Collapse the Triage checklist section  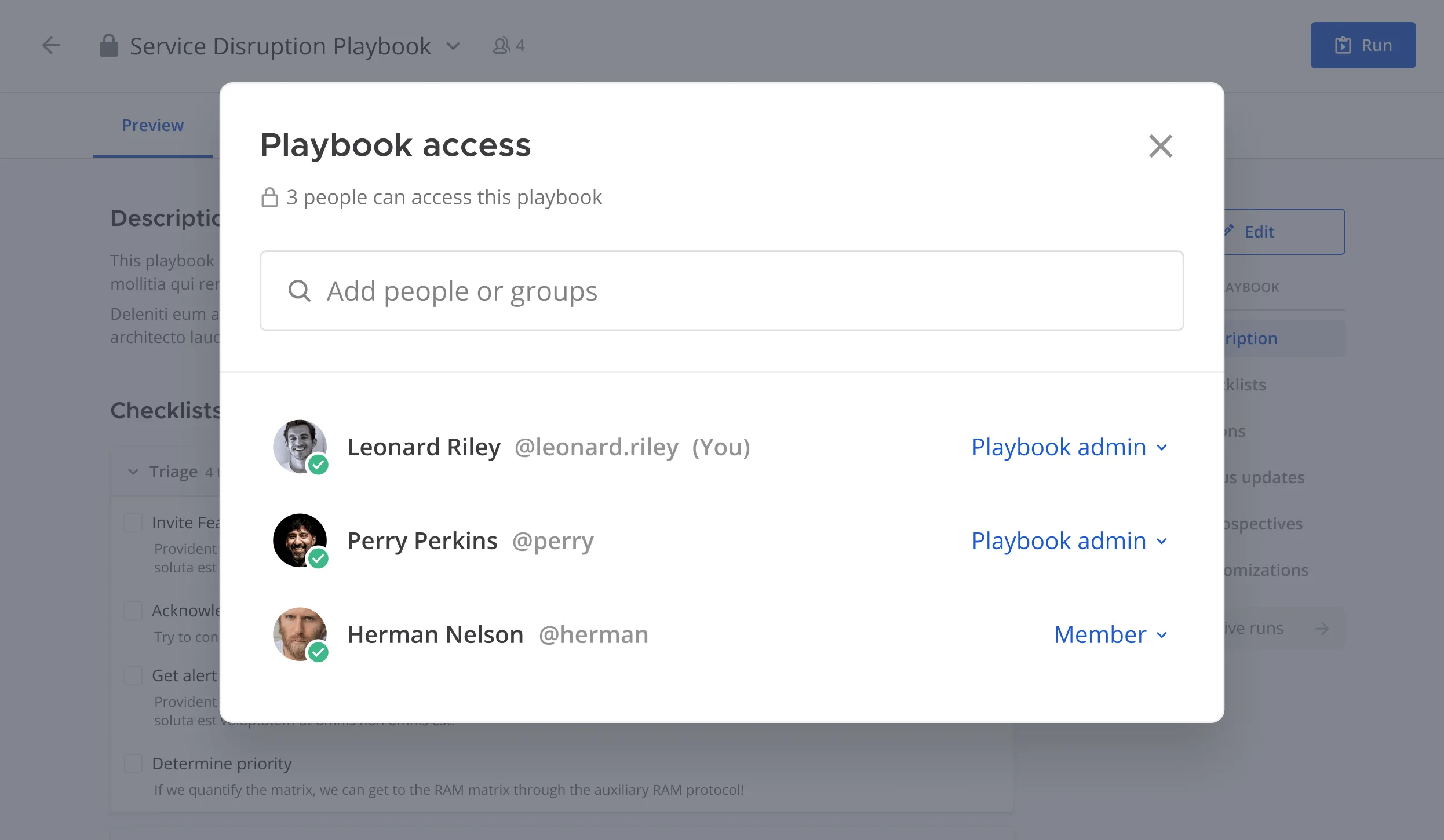pyautogui.click(x=133, y=472)
